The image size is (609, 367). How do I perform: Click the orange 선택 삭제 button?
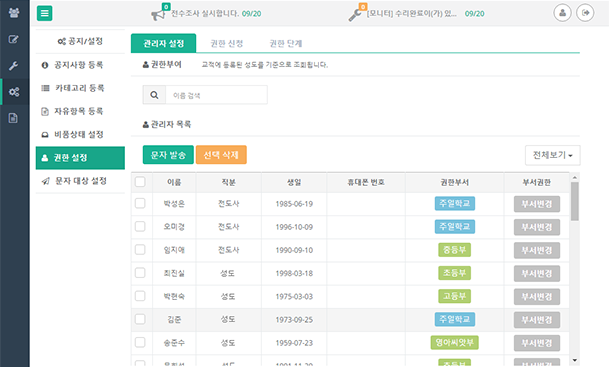coord(221,155)
